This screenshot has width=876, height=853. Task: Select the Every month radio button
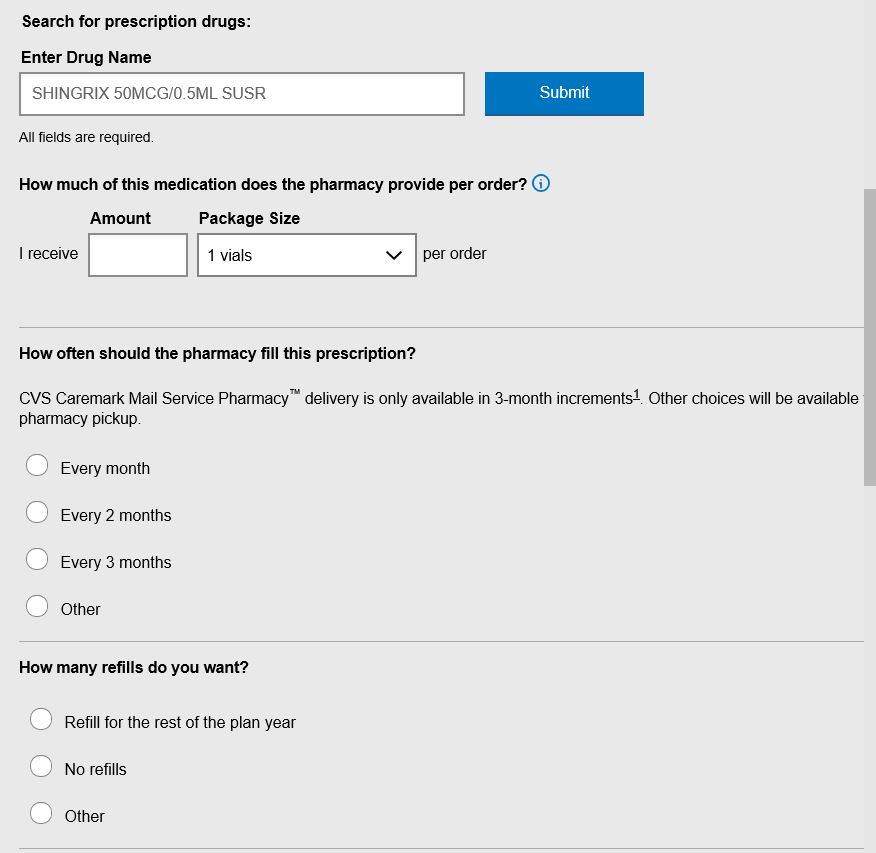[37, 465]
